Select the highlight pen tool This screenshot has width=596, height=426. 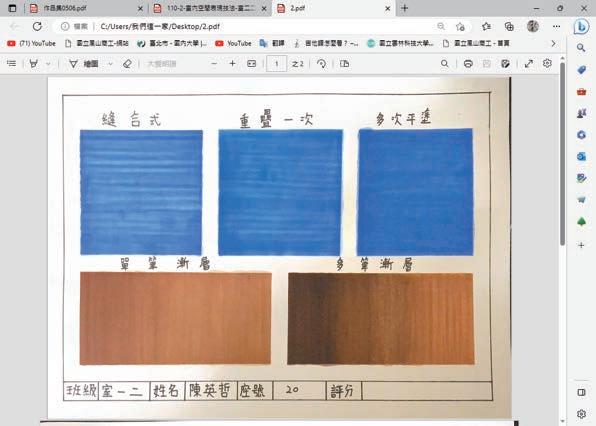(34, 64)
